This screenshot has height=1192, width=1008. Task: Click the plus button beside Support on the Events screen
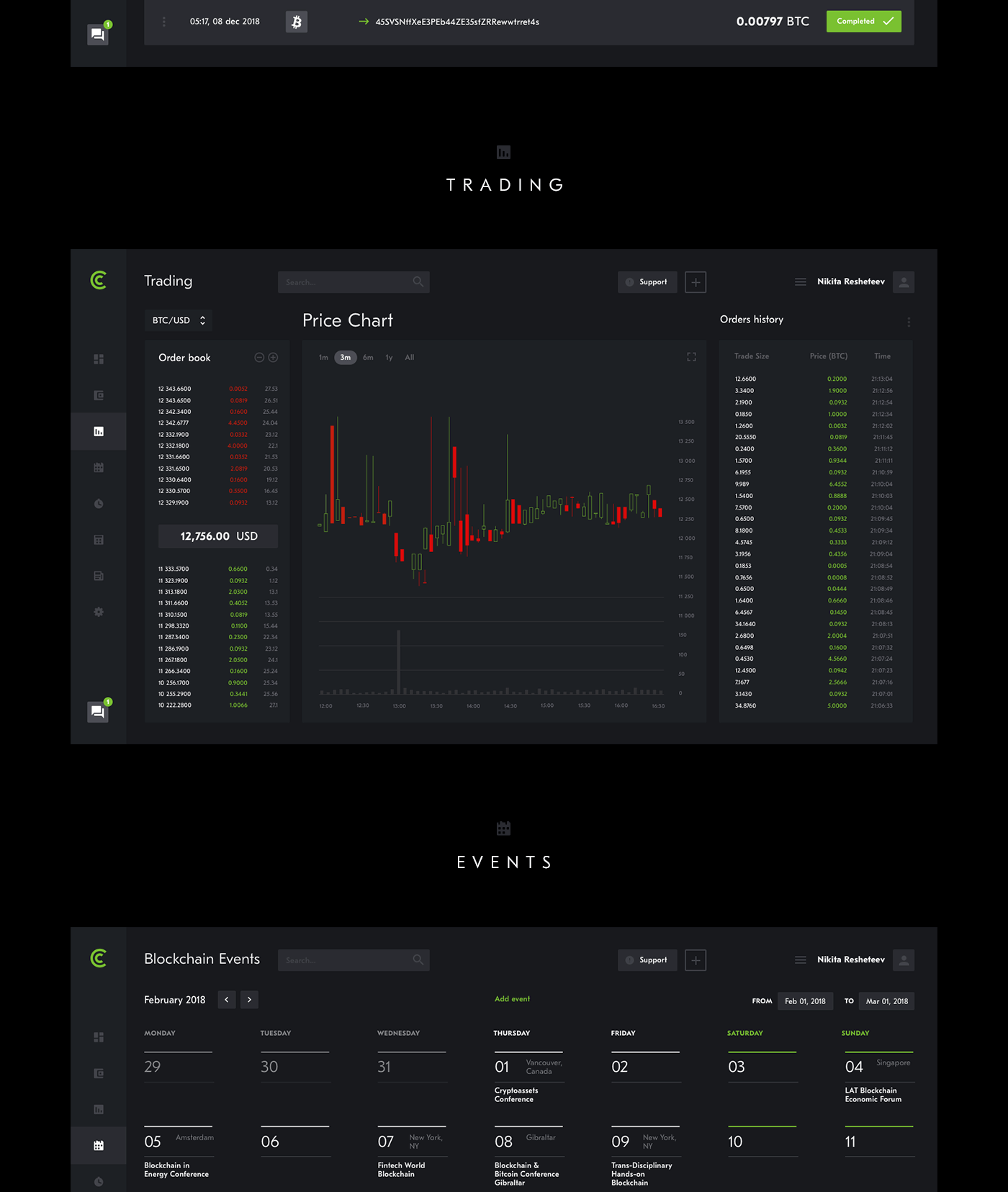(696, 960)
